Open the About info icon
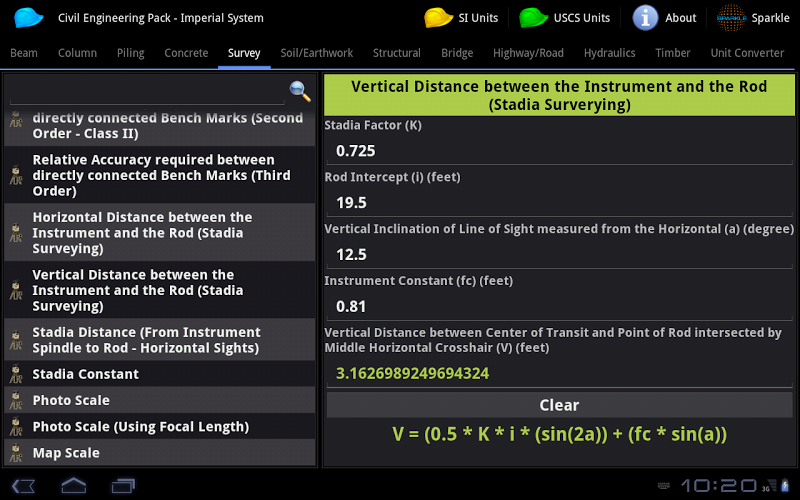 (x=646, y=17)
